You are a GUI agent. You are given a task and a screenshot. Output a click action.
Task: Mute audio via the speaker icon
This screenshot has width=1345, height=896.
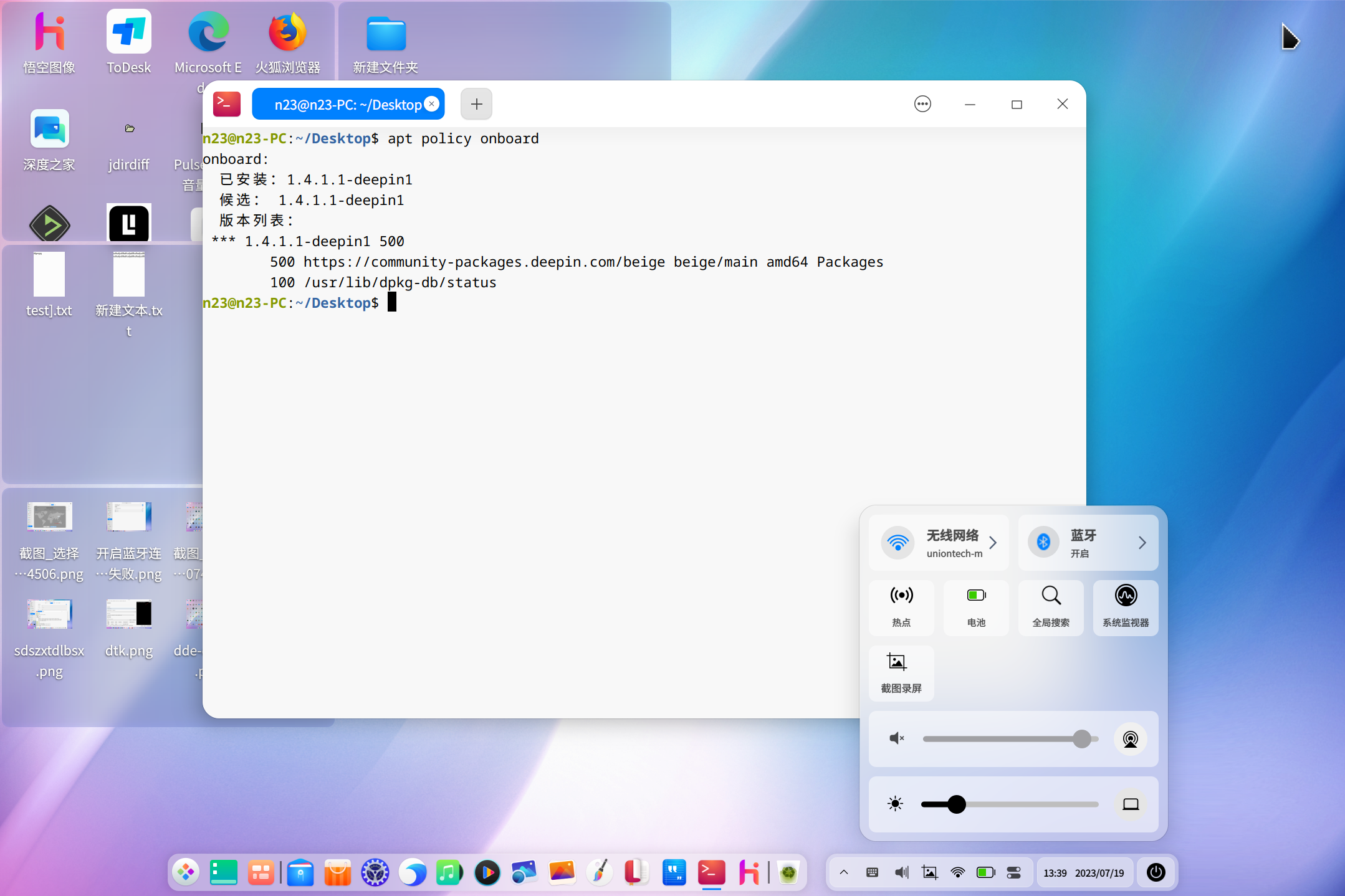pos(896,738)
